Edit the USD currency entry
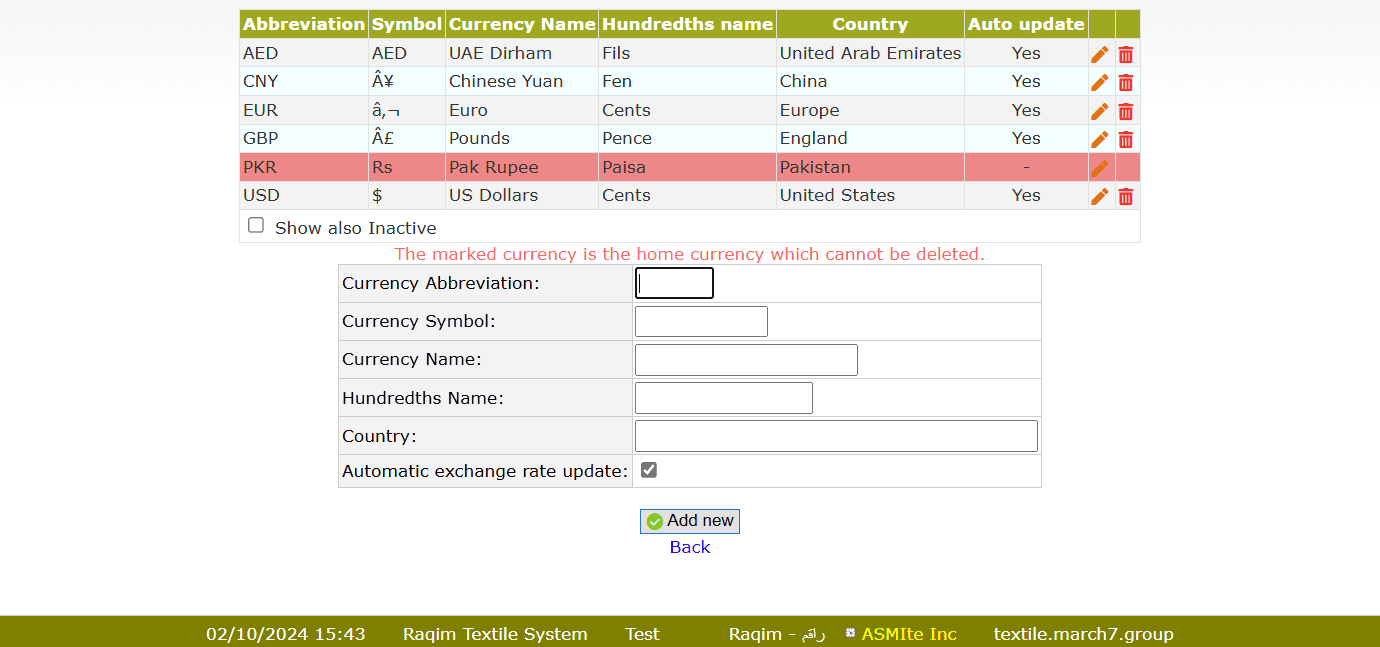This screenshot has height=647, width=1380. (x=1100, y=196)
